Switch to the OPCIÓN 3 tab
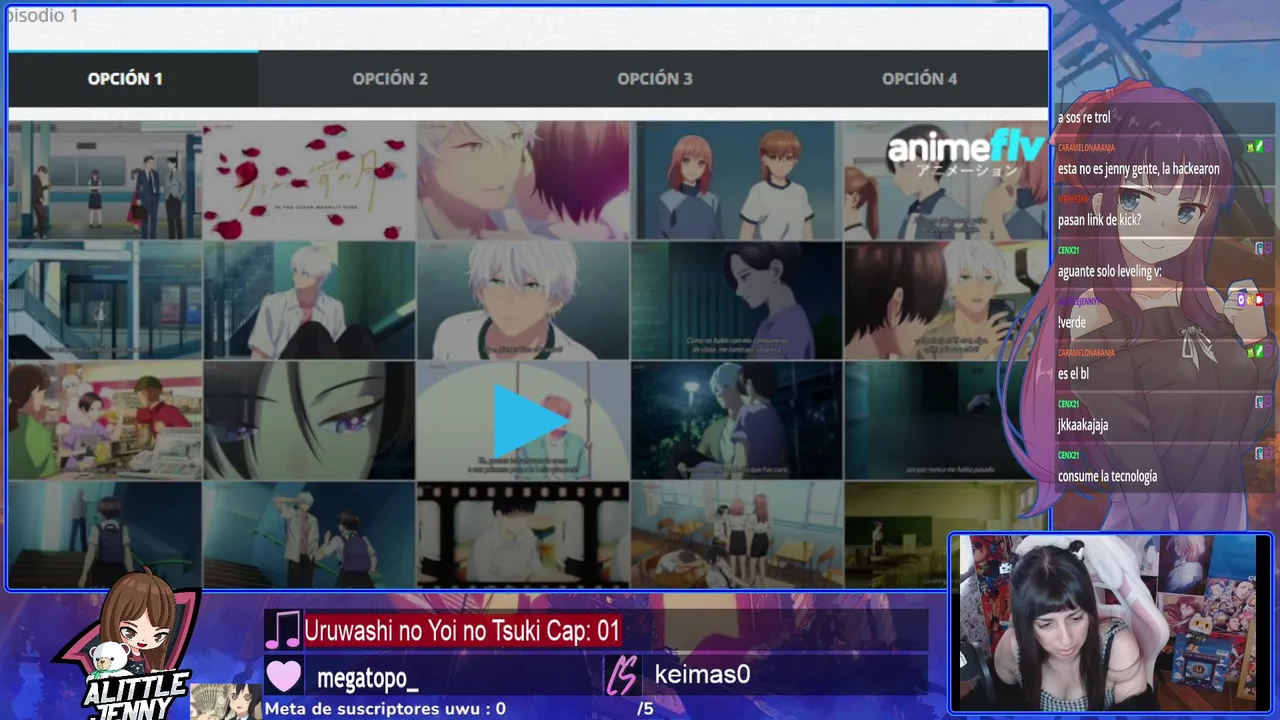The image size is (1280, 720). click(655, 79)
